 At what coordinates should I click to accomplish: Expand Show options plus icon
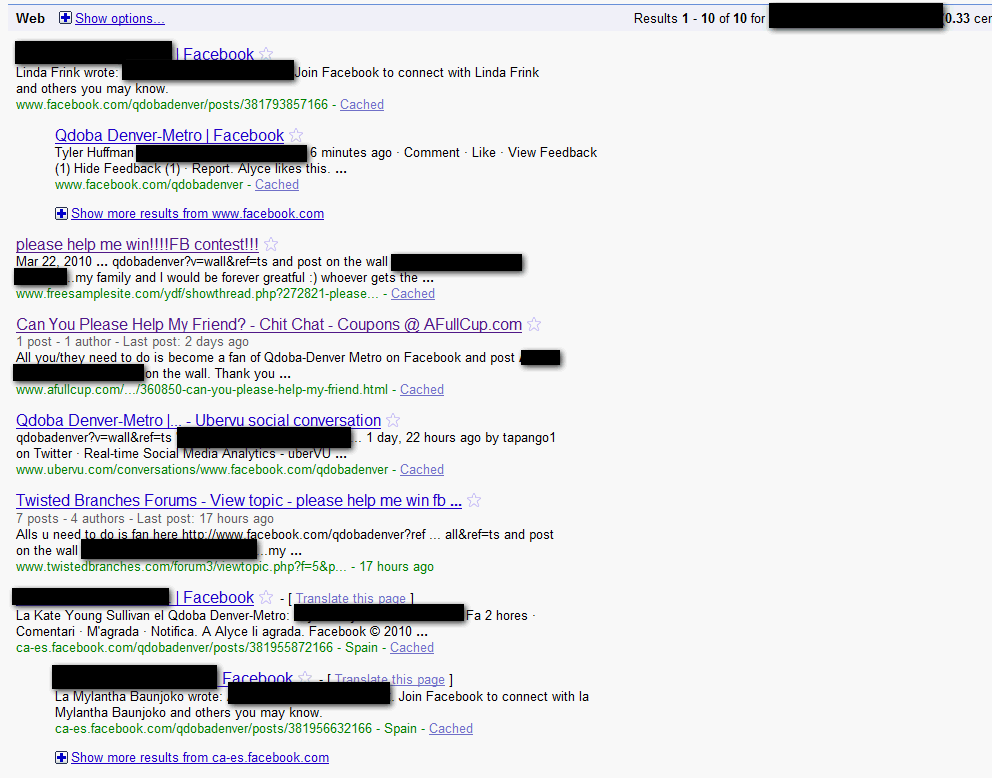point(65,18)
